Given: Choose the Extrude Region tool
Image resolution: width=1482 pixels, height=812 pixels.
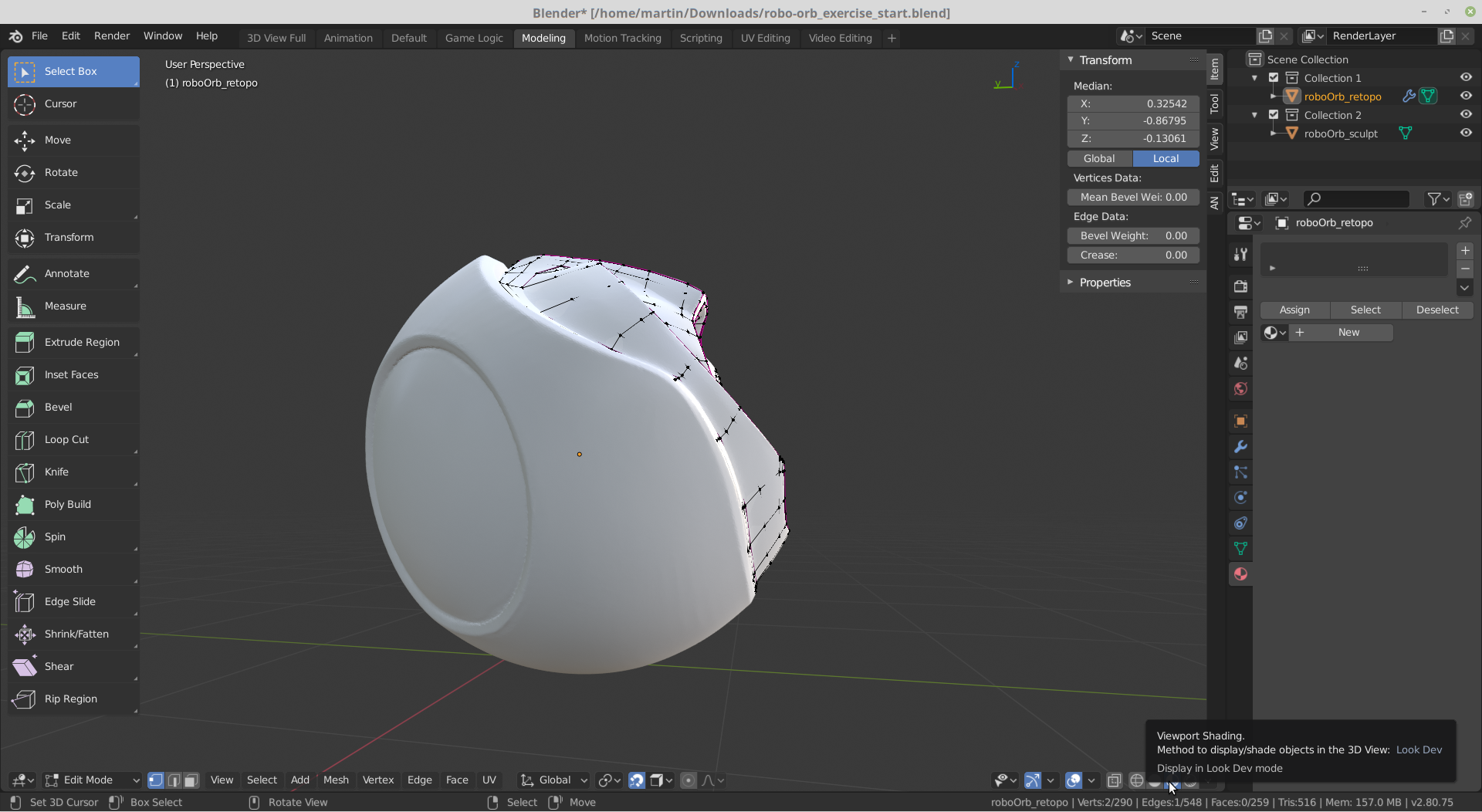Looking at the screenshot, I should coord(73,342).
